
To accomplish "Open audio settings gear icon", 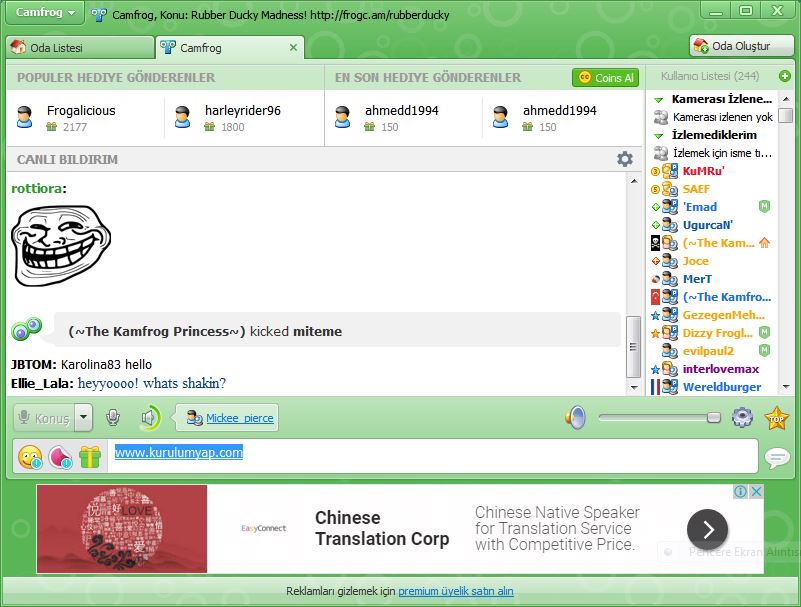I will (742, 417).
